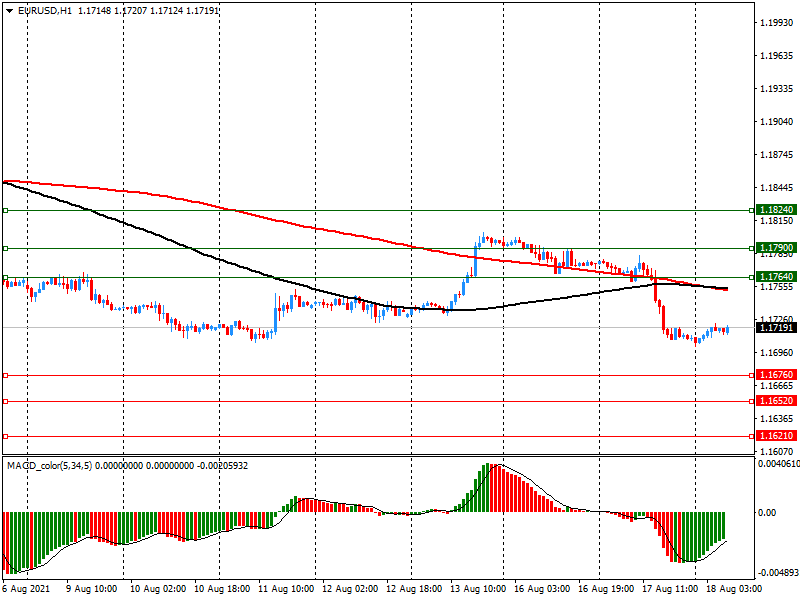Click the left handle of the 1.16760 line
800x600 pixels.
[6, 376]
